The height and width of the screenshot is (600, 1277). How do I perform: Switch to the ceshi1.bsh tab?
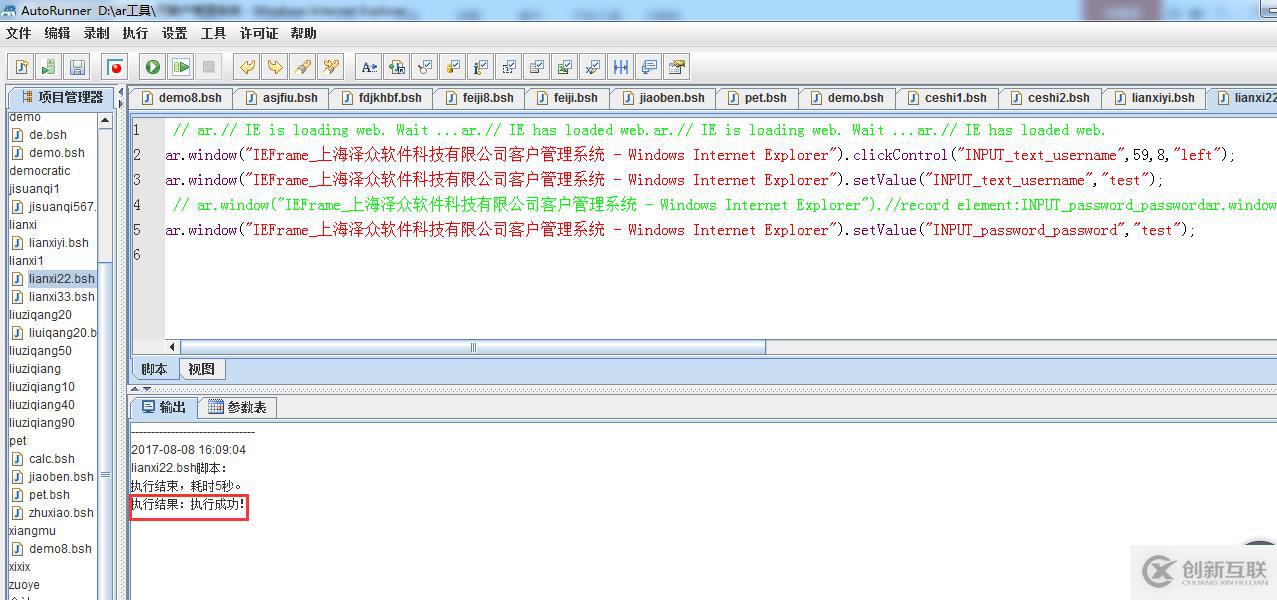947,98
